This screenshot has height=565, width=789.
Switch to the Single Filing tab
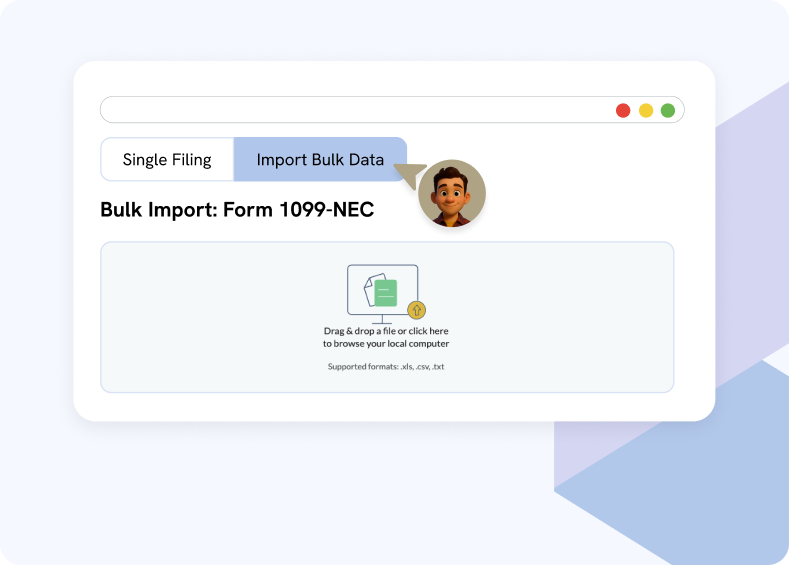tap(167, 160)
